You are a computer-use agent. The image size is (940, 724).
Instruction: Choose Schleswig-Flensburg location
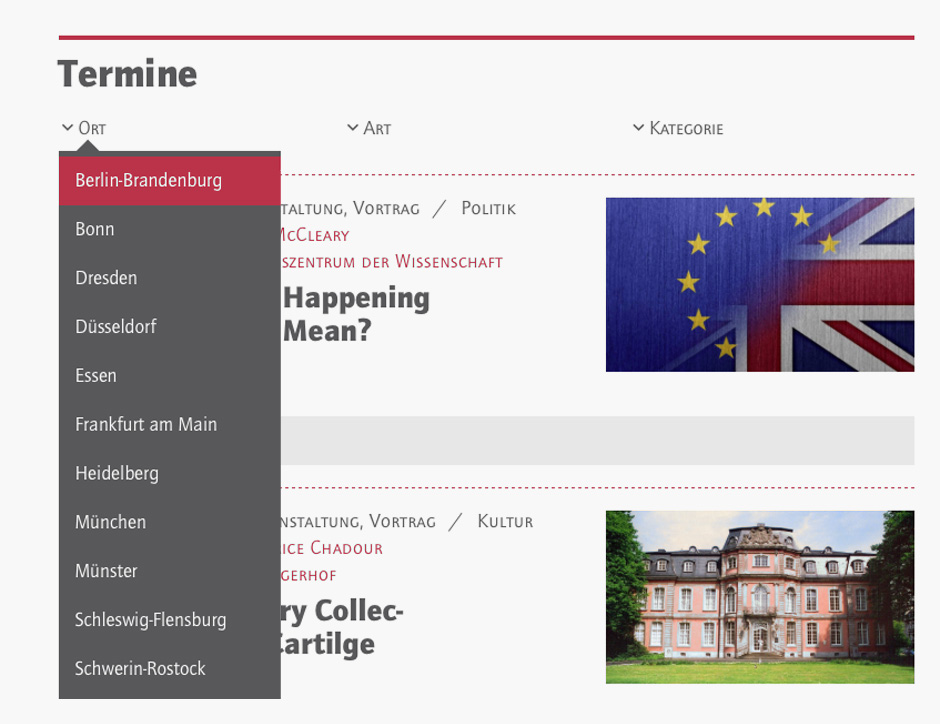pyautogui.click(x=150, y=620)
